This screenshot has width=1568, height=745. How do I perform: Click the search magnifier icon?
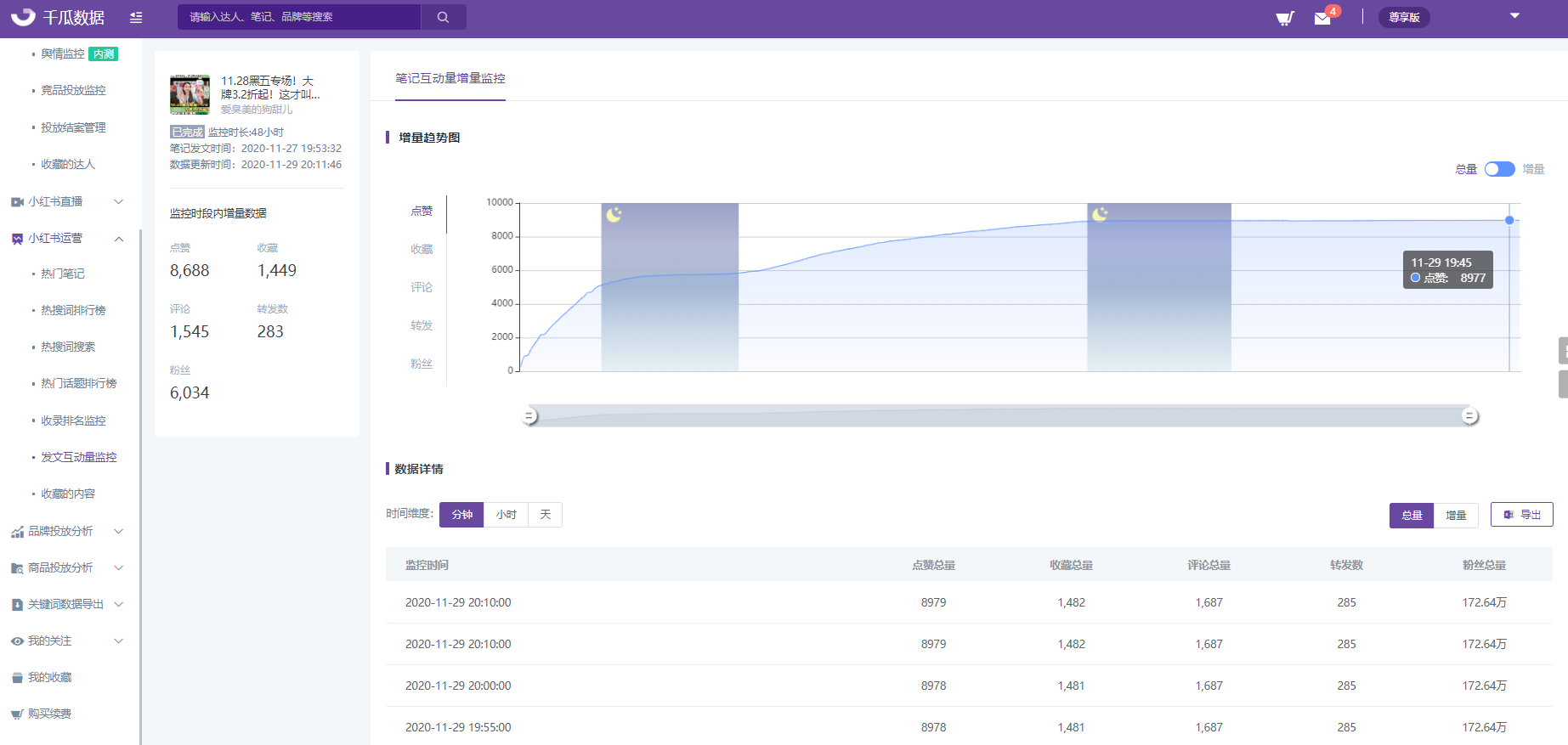443,17
